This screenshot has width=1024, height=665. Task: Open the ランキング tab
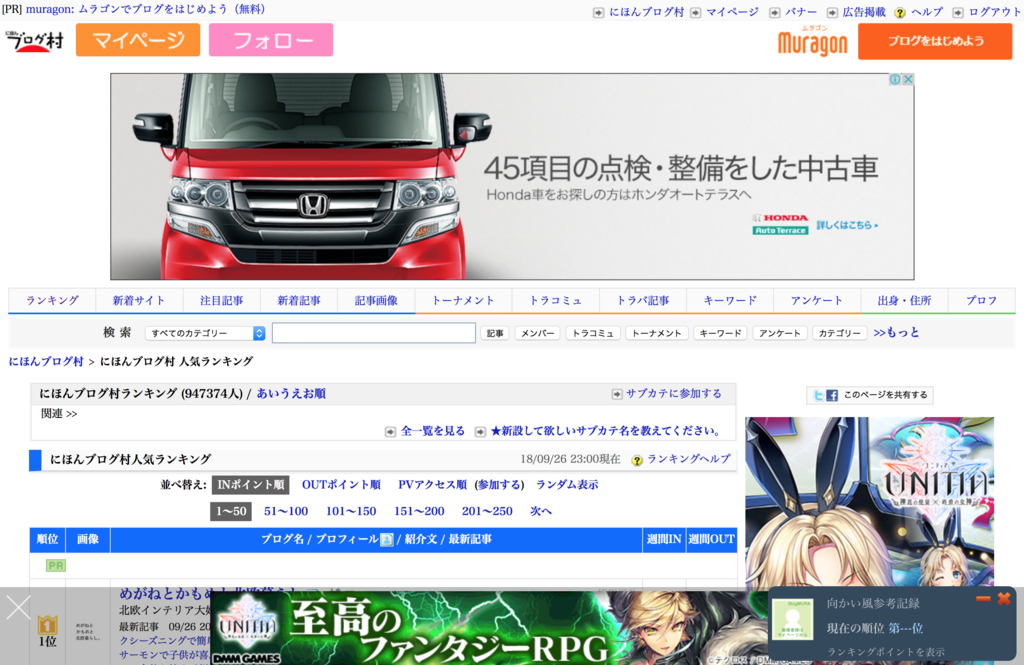pos(52,300)
